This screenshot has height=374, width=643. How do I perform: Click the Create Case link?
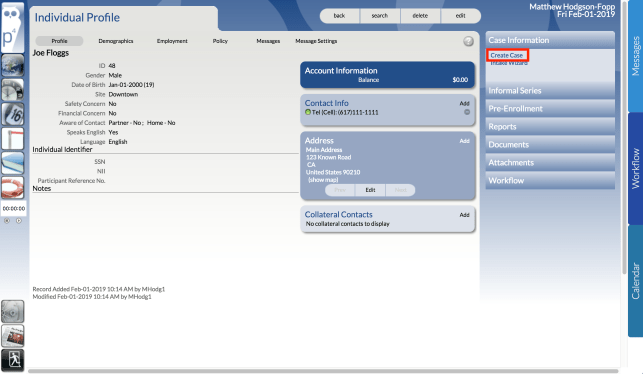coord(507,55)
